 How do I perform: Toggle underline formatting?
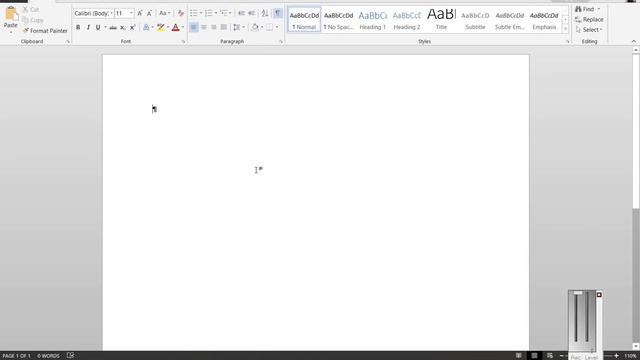pyautogui.click(x=98, y=27)
